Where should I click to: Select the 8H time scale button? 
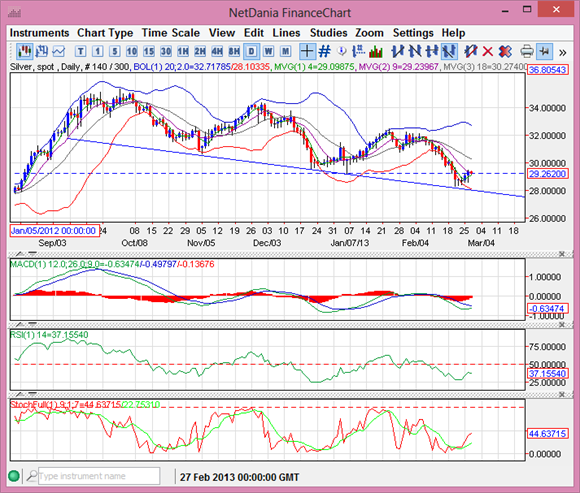tap(234, 51)
